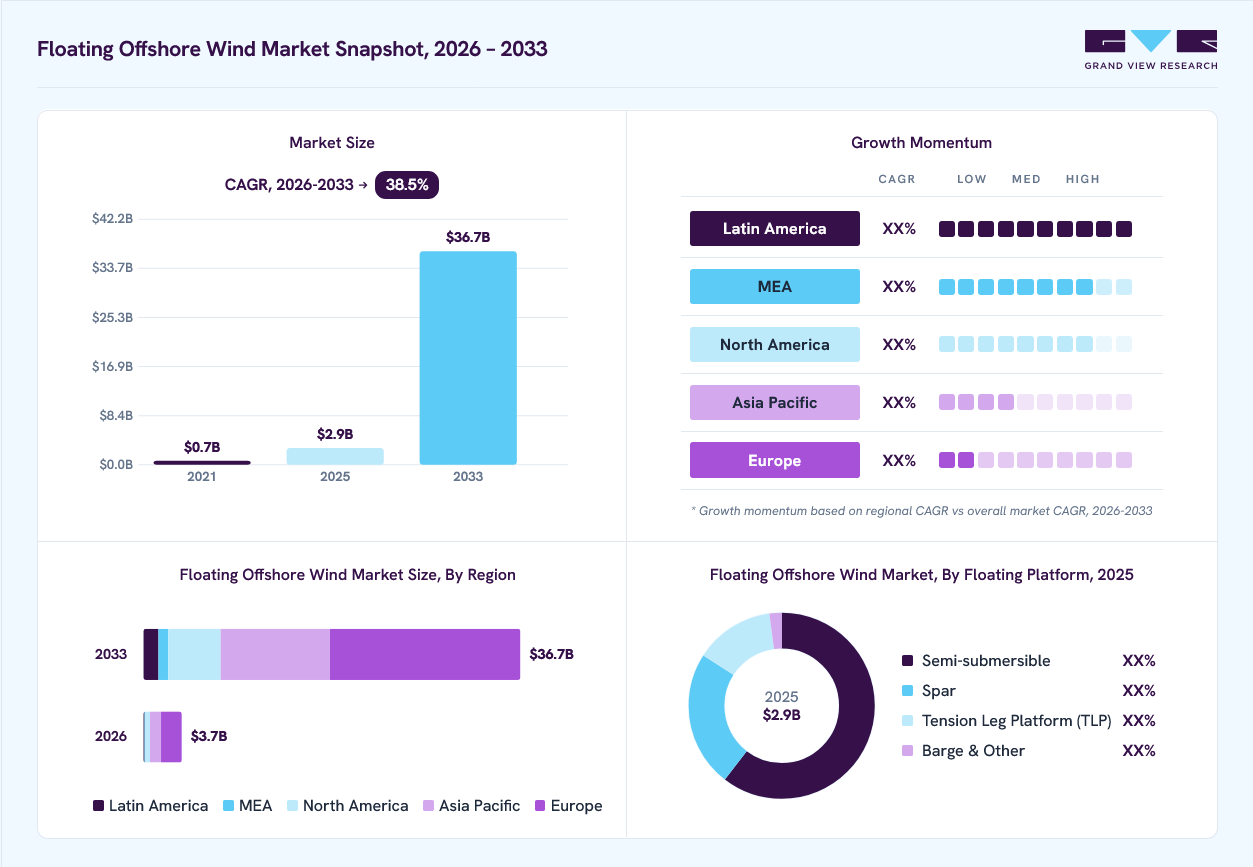The height and width of the screenshot is (867, 1253).
Task: Select the MEA region label in Growth Momentum
Action: point(775,286)
